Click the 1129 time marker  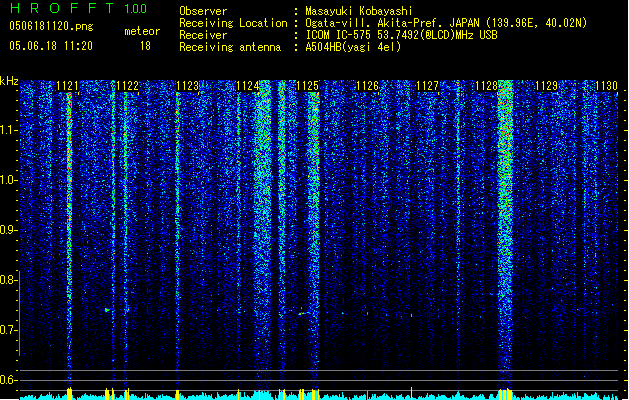click(547, 86)
